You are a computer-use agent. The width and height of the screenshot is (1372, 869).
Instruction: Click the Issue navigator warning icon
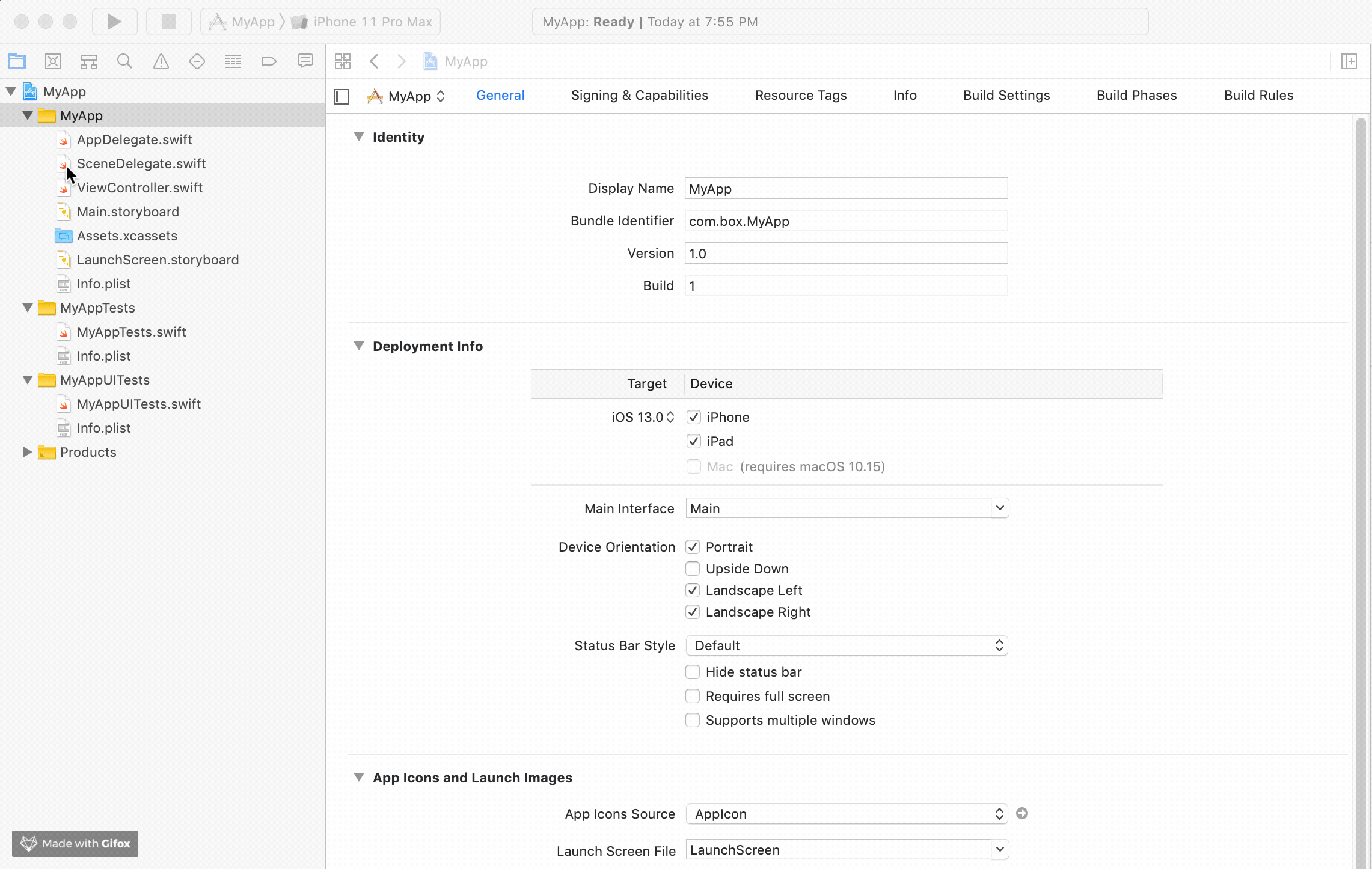pos(160,61)
